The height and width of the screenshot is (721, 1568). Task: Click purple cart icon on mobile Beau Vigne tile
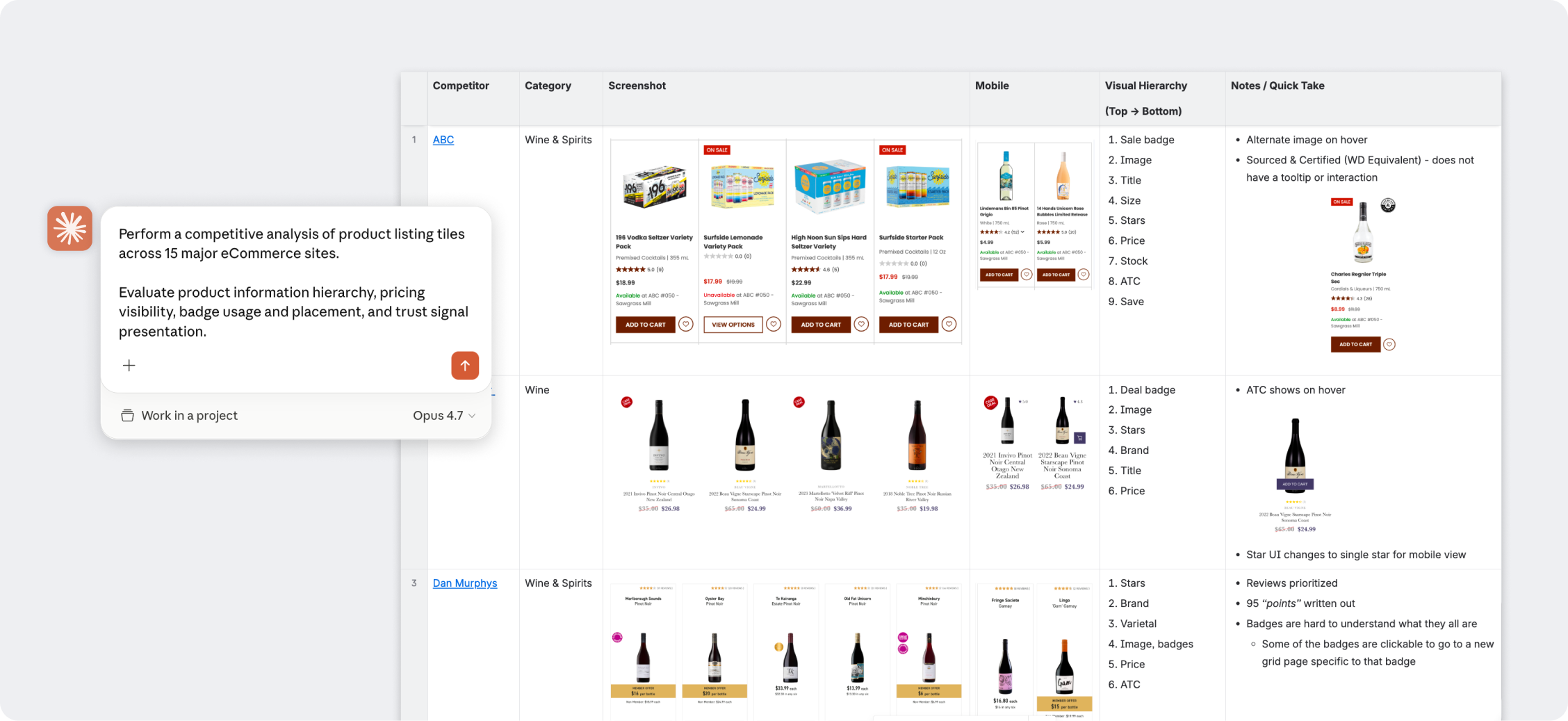coord(1079,438)
